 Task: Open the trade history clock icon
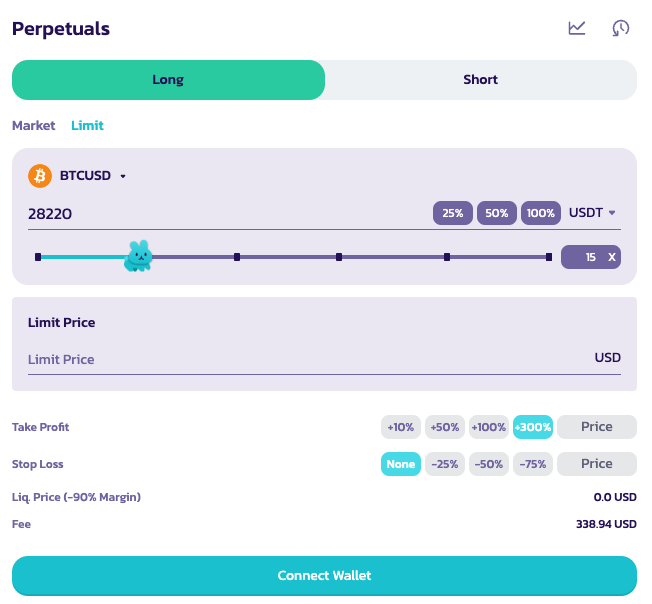click(621, 28)
